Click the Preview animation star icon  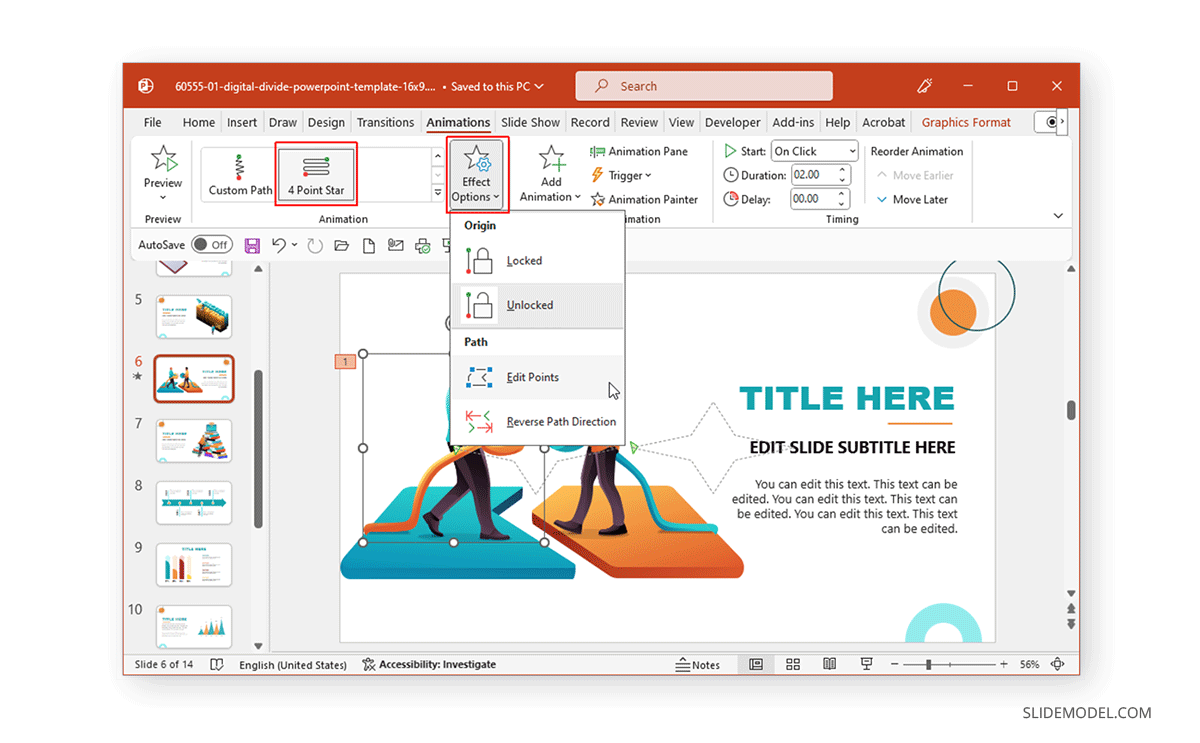click(x=163, y=160)
